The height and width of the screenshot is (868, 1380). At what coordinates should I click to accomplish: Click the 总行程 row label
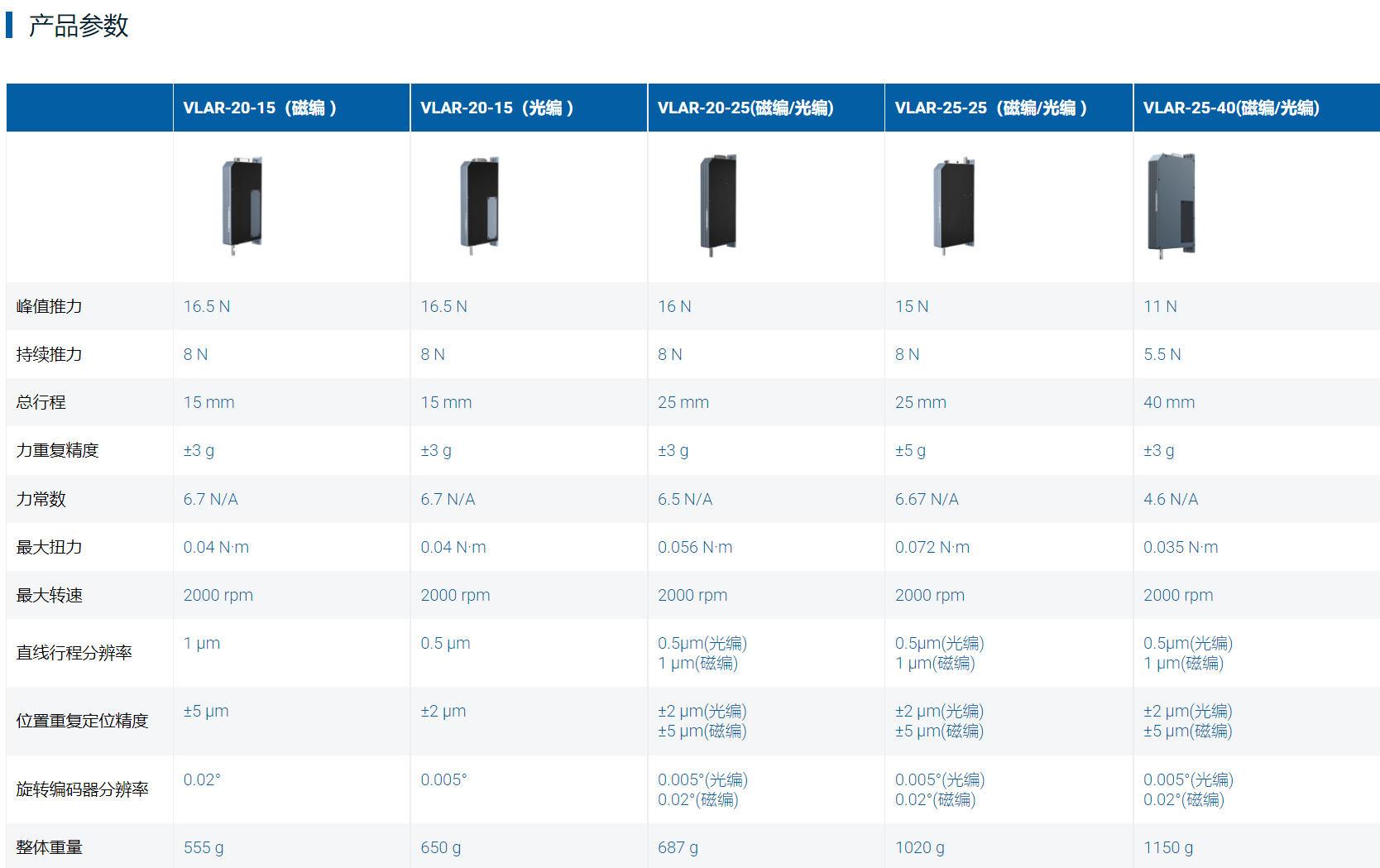coord(41,402)
